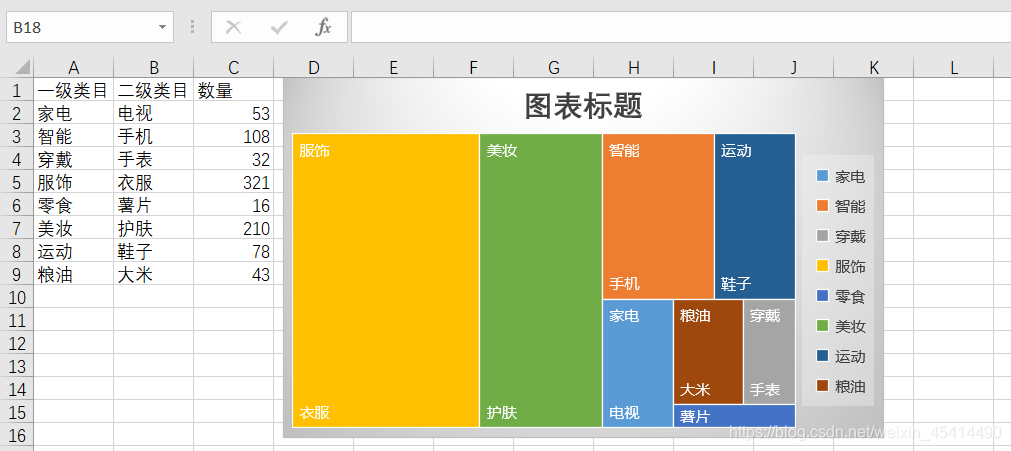1011x451 pixels.
Task: Click the cell with value 210
Action: coord(233,228)
